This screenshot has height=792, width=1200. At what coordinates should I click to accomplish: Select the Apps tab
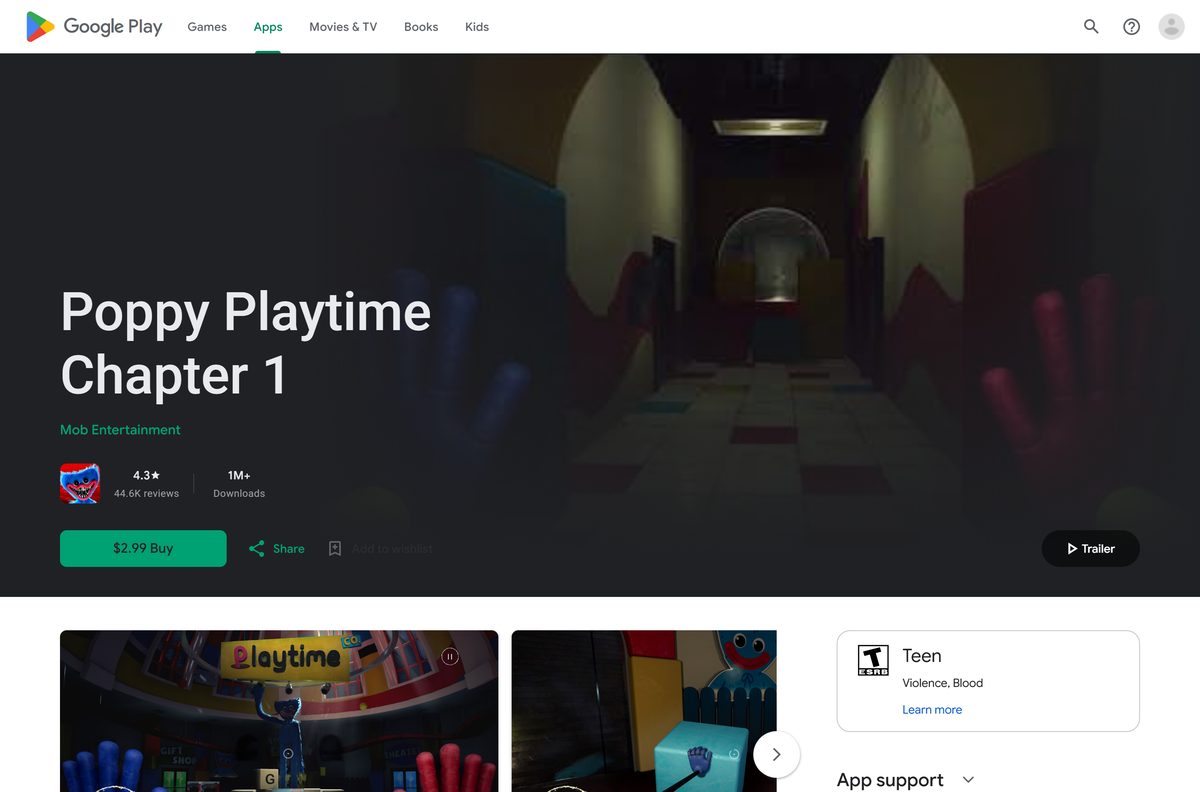[x=268, y=27]
